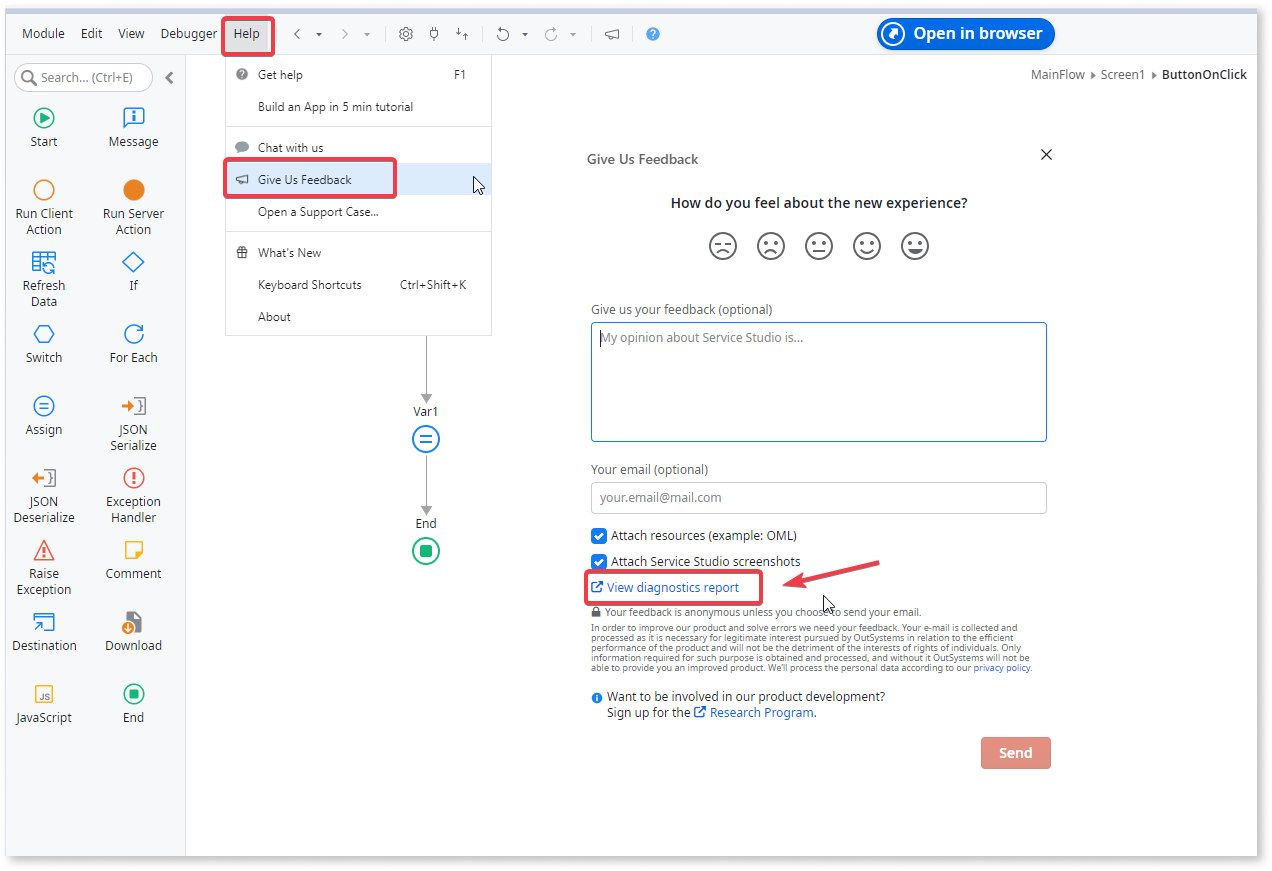Open the undo history dropdown
The width and height of the screenshot is (1272, 871).
525,33
